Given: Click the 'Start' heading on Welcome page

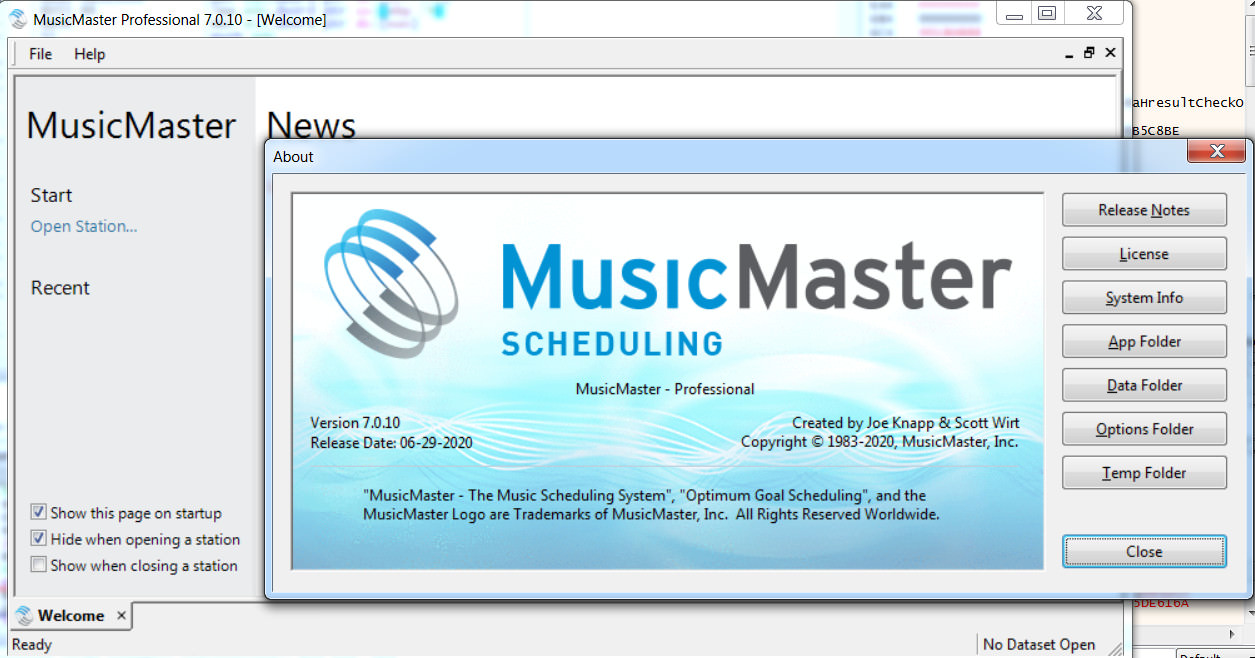Looking at the screenshot, I should pyautogui.click(x=51, y=195).
